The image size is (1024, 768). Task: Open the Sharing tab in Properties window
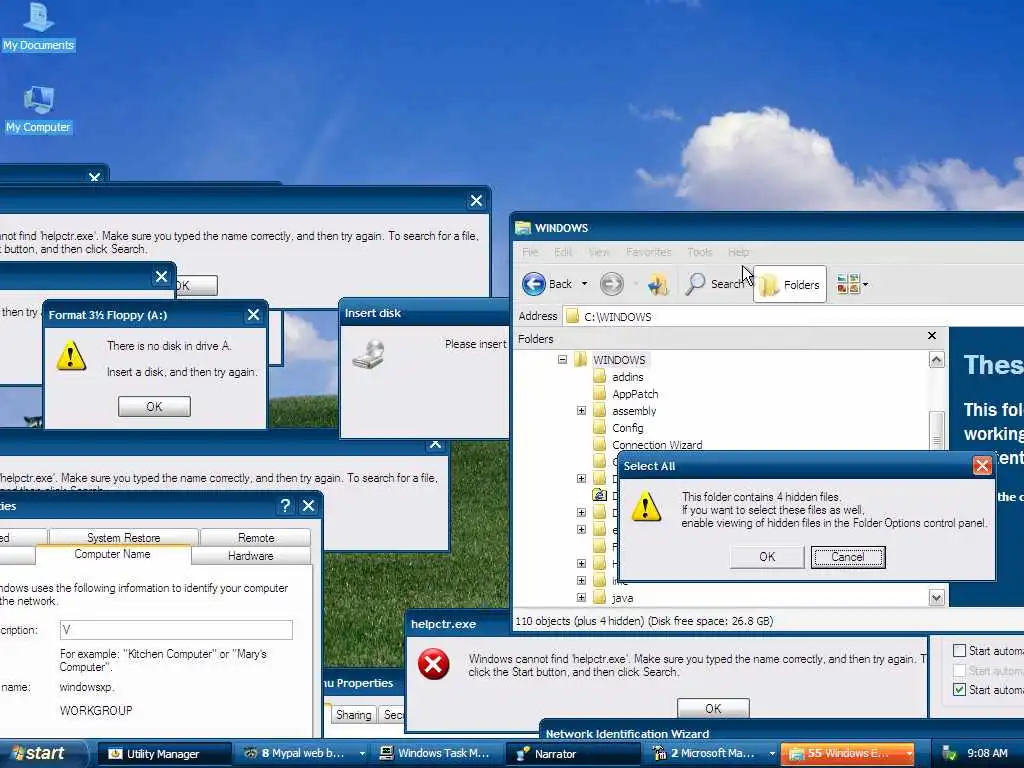tap(353, 714)
